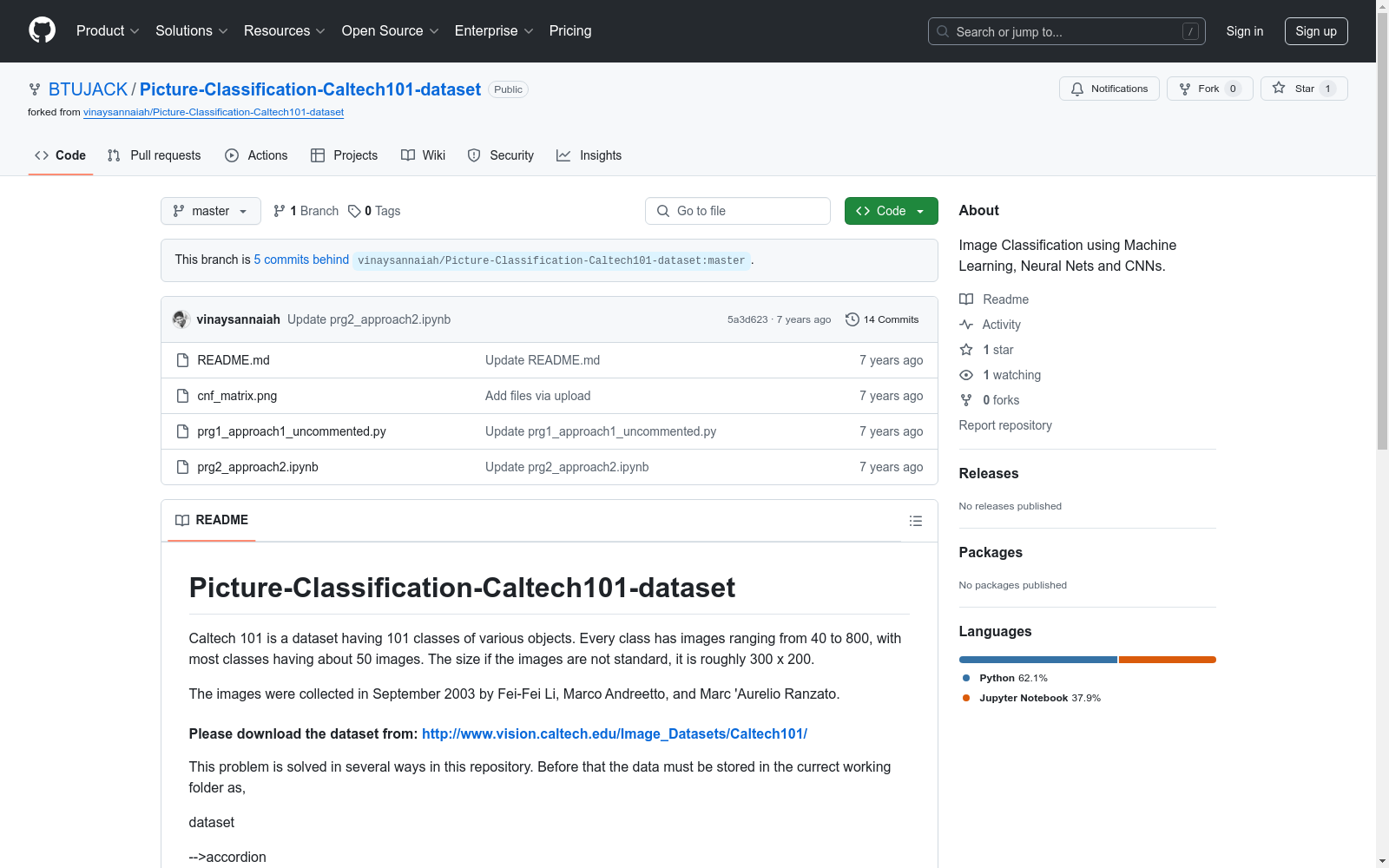Open the Pull requests tab
The image size is (1389, 868).
pyautogui.click(x=154, y=155)
